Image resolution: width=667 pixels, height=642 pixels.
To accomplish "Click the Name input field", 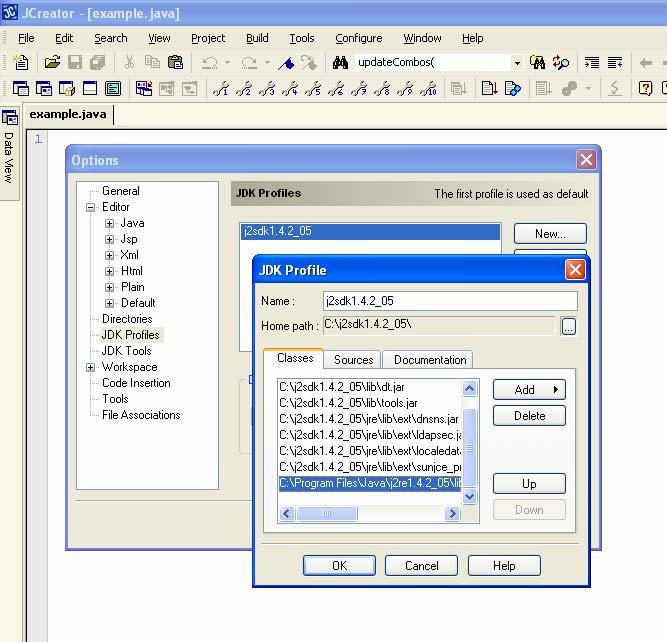I will click(x=450, y=301).
